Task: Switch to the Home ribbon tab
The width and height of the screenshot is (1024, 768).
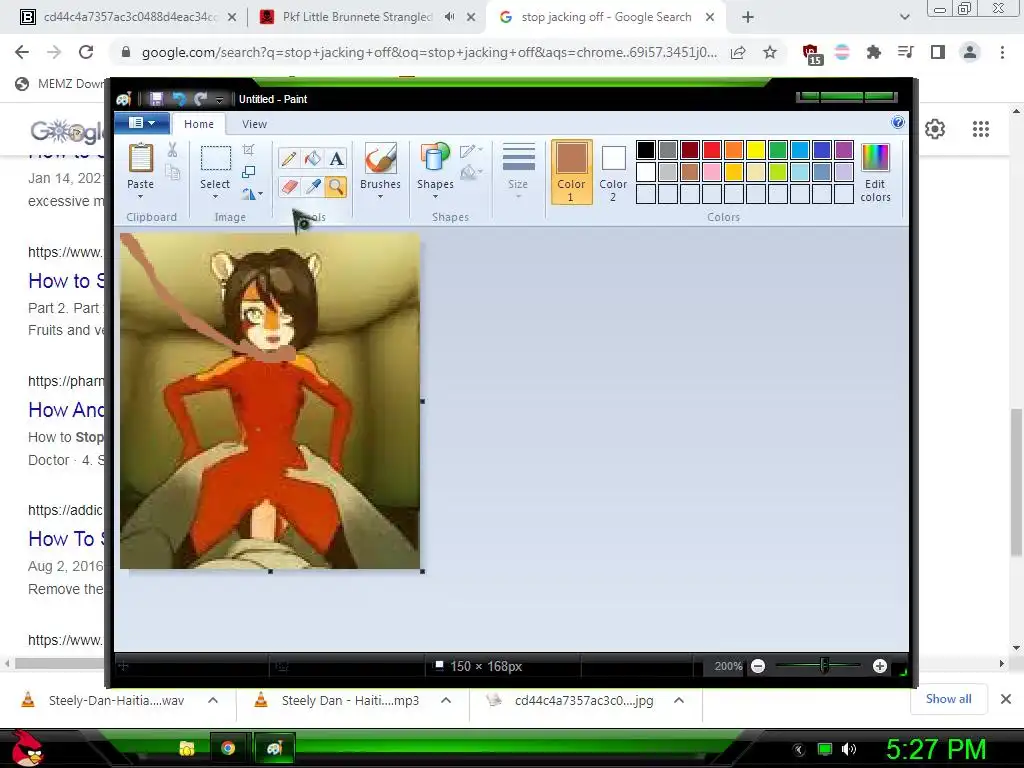Action: click(x=199, y=124)
